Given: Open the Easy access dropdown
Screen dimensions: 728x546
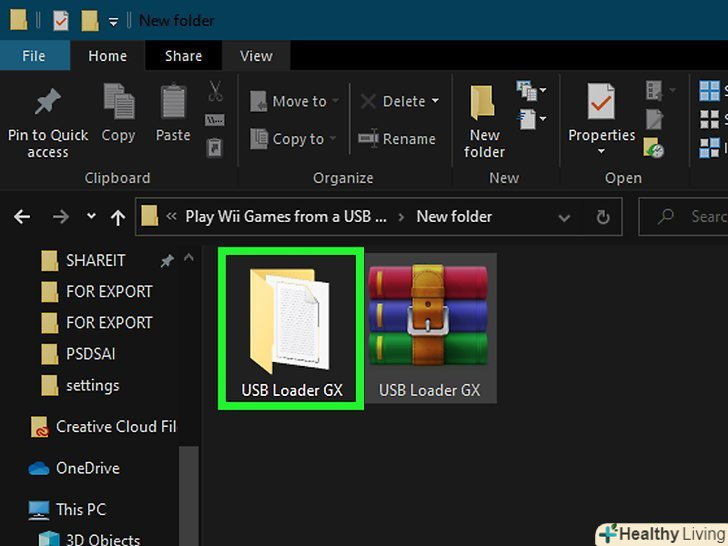Looking at the screenshot, I should click(531, 120).
